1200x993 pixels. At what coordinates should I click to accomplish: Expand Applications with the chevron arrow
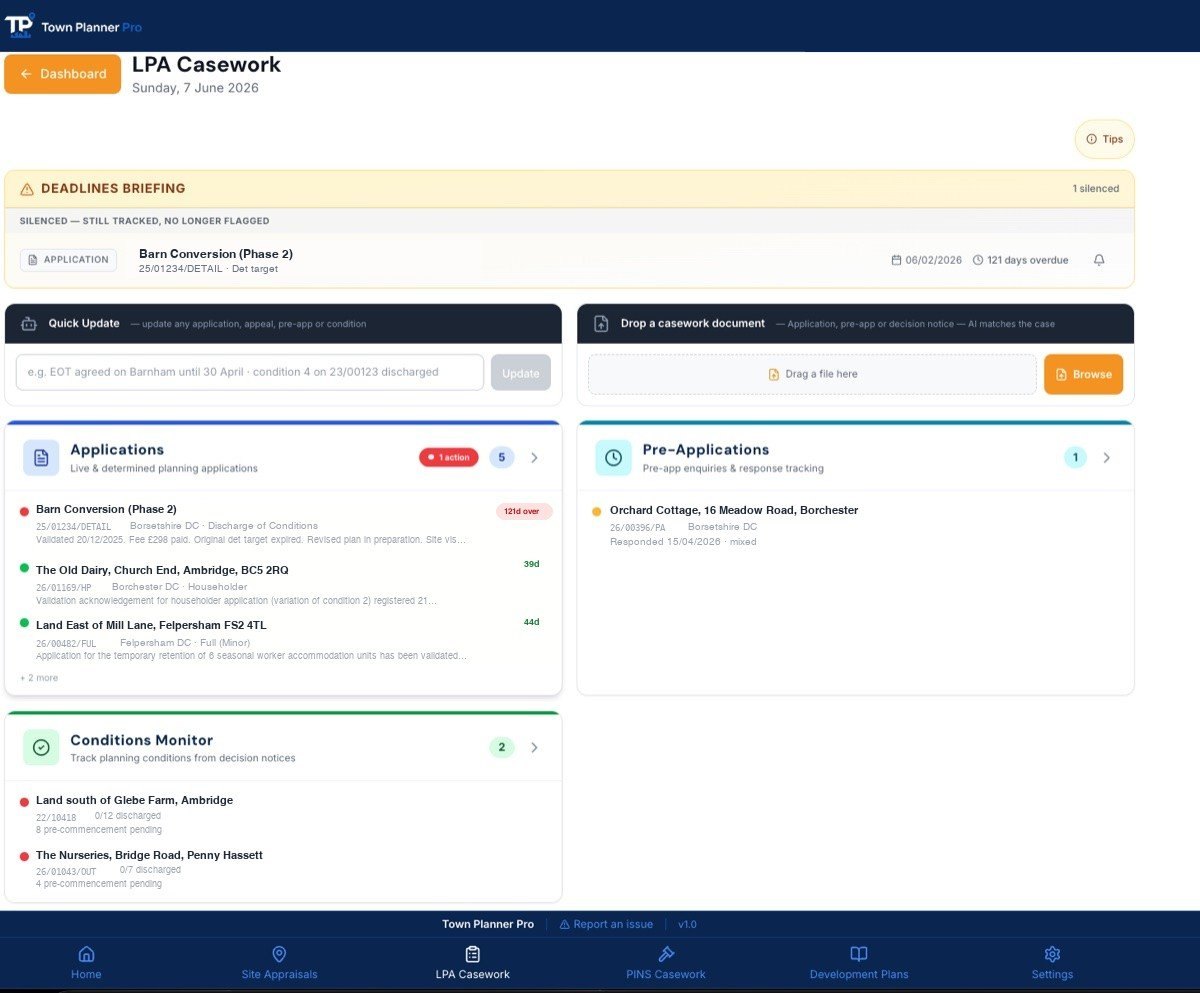point(534,457)
